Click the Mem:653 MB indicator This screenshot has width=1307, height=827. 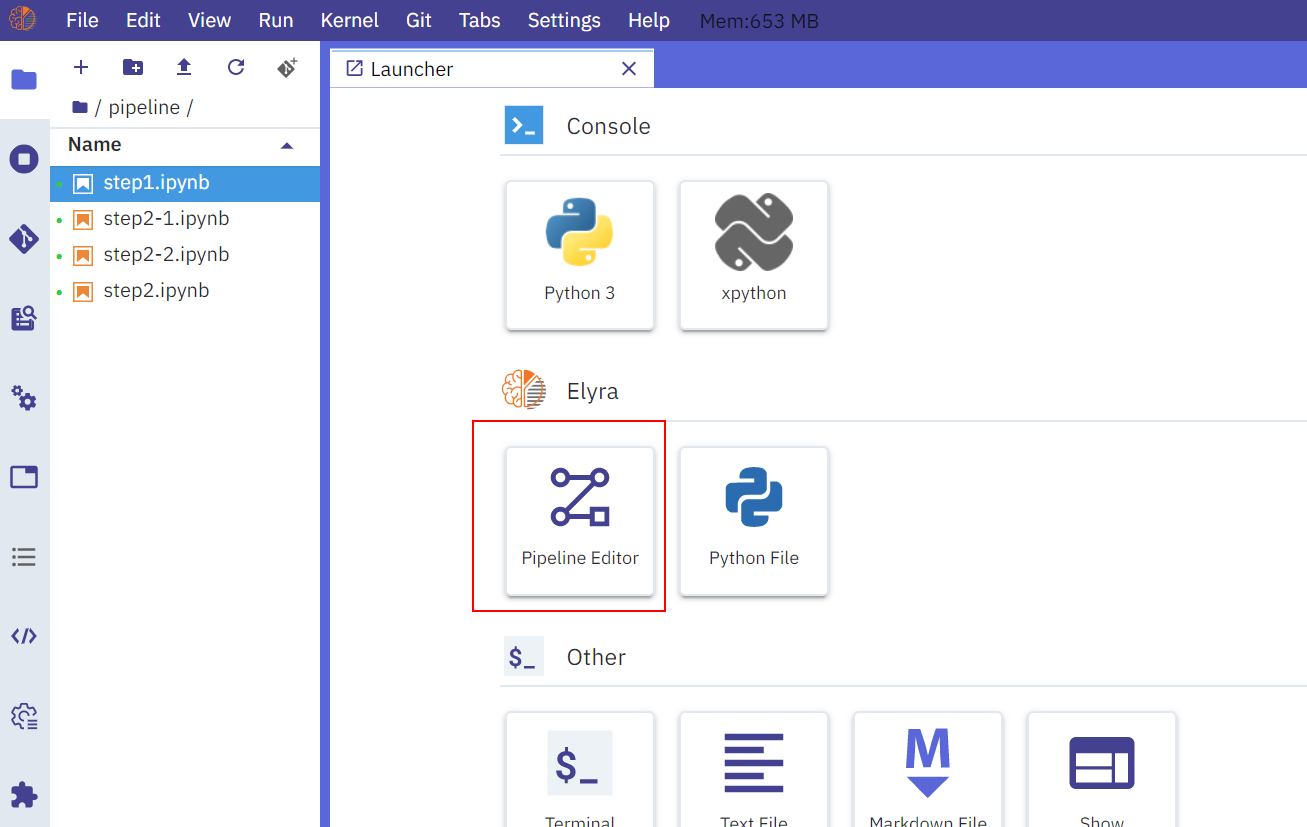click(x=759, y=21)
